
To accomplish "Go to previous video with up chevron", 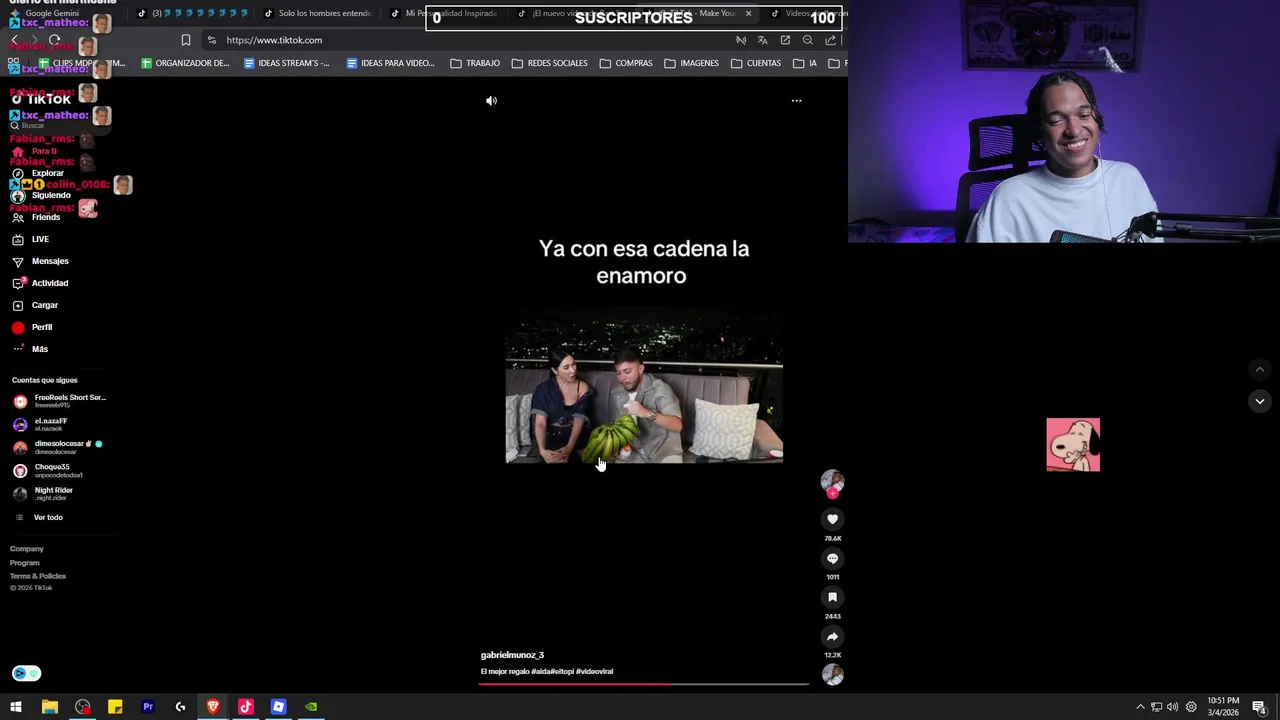I will coord(1260,370).
